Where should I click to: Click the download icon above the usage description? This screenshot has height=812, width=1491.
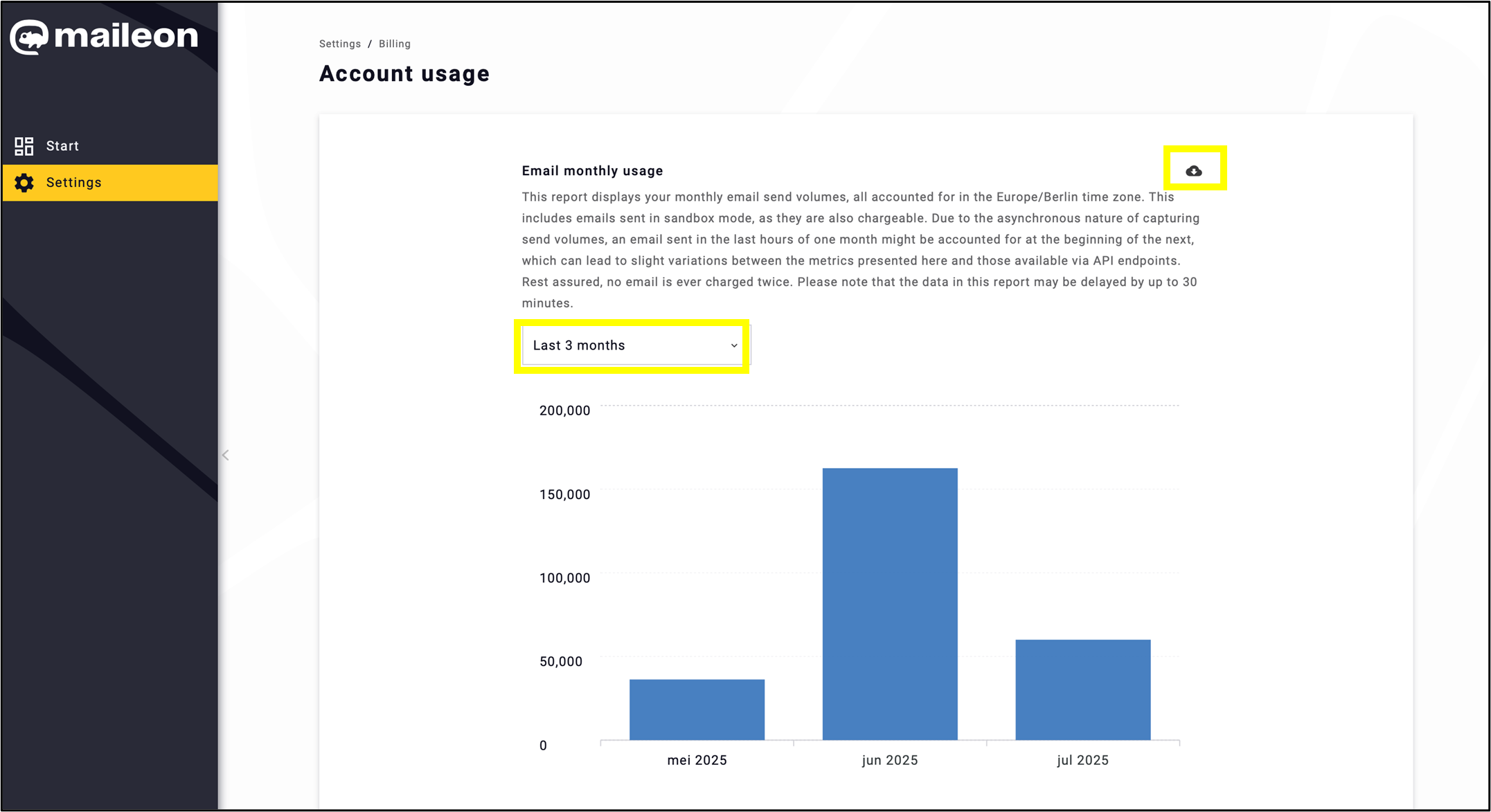tap(1193, 170)
